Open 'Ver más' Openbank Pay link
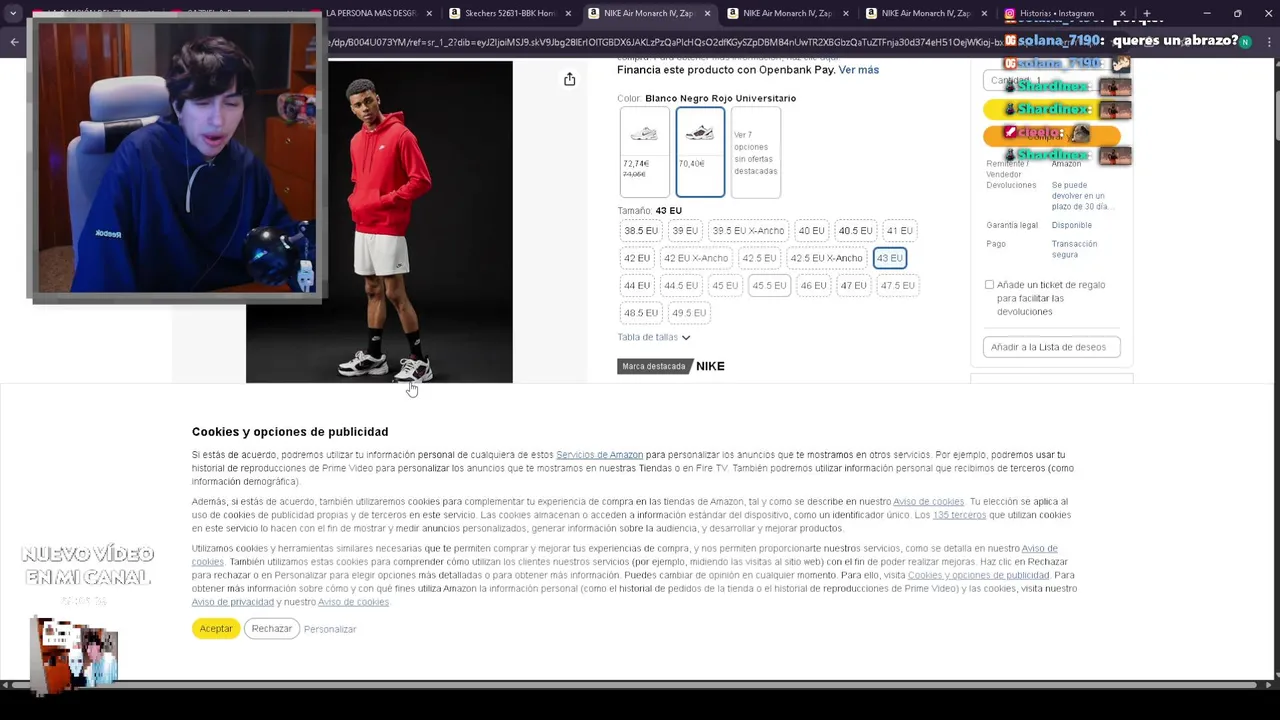This screenshot has height=720, width=1280. (858, 70)
